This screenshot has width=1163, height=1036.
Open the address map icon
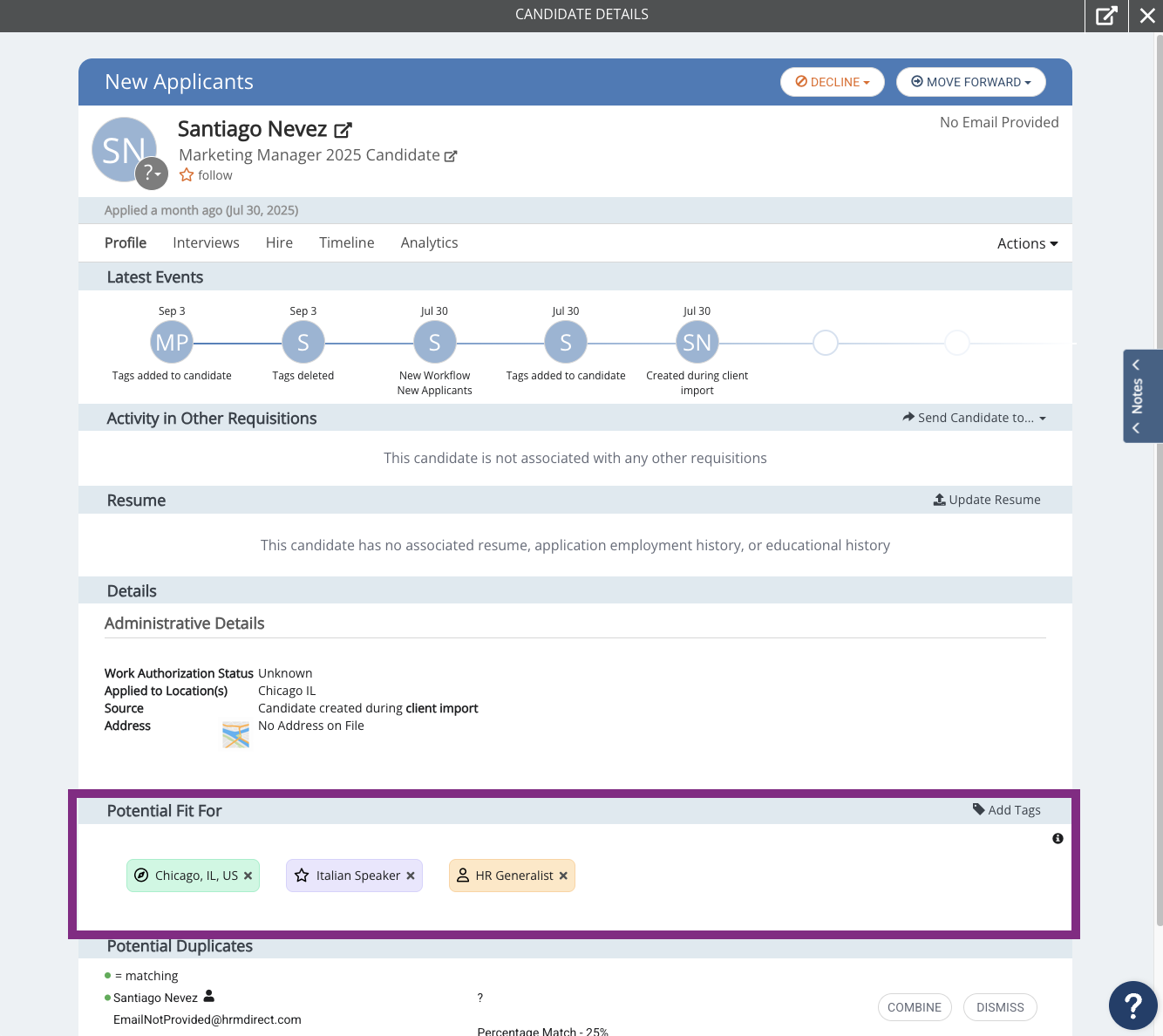click(x=235, y=735)
